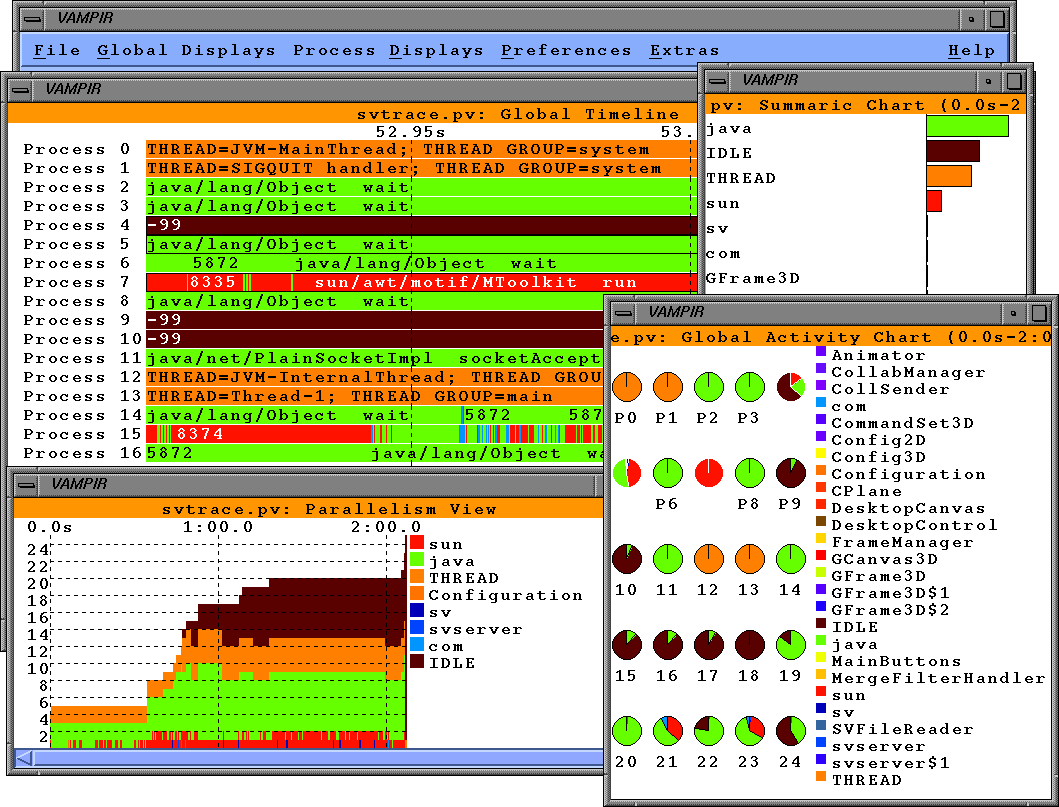Click the Parallelism View scrollbar left arrow

coord(24,758)
